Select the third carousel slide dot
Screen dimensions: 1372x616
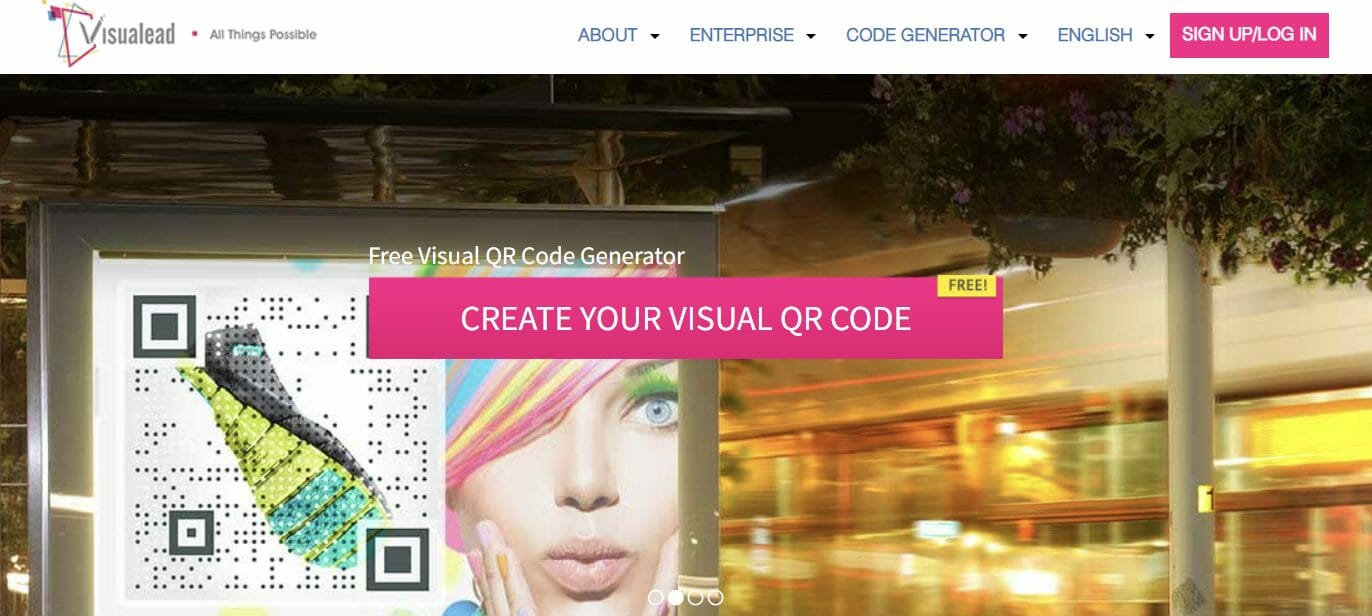click(x=696, y=598)
